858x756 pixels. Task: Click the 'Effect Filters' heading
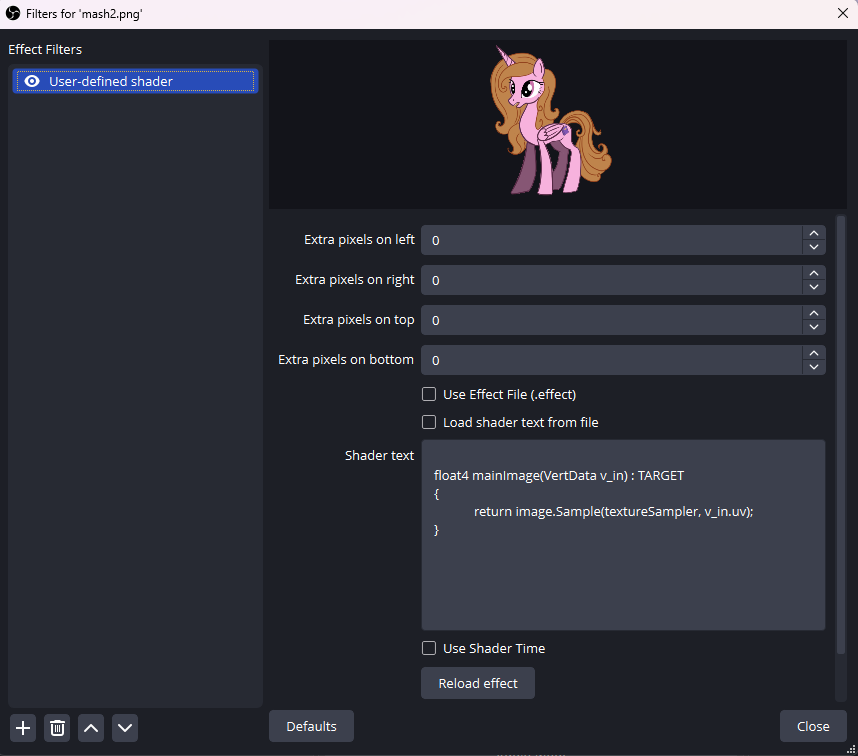[x=45, y=49]
